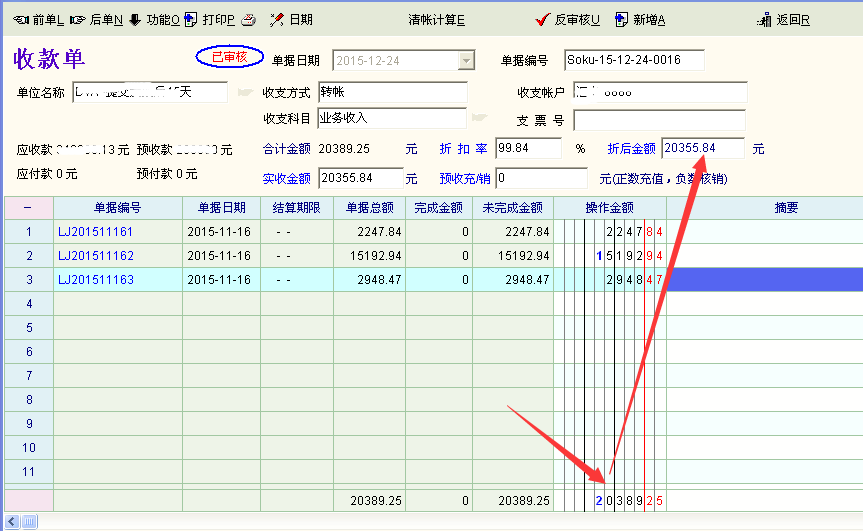
Task: Click the 清帐计算E menu item
Action: 436,19
